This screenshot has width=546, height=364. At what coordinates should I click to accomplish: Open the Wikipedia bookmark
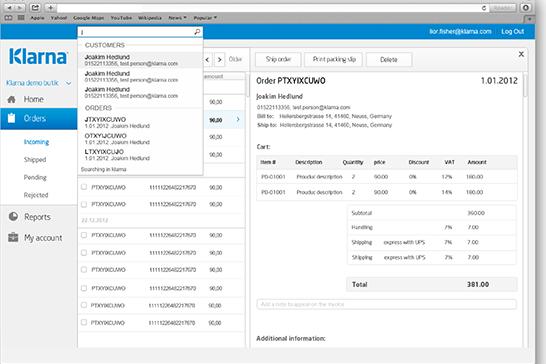point(150,18)
